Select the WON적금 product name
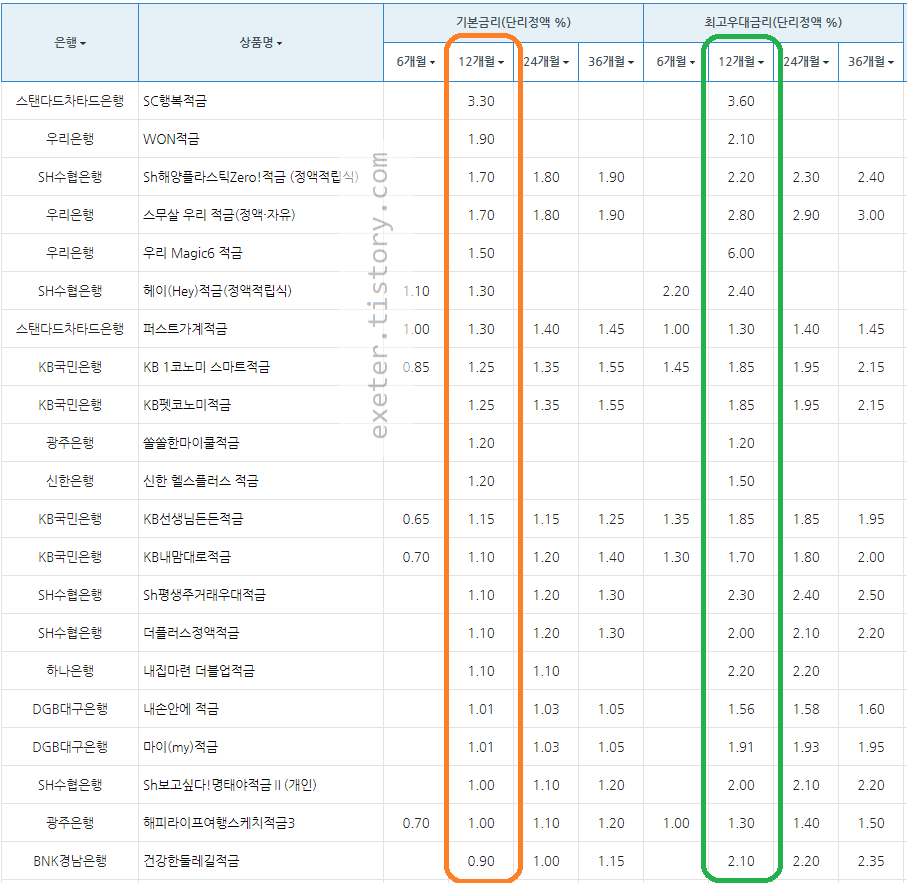Image resolution: width=907 pixels, height=883 pixels. pos(171,139)
